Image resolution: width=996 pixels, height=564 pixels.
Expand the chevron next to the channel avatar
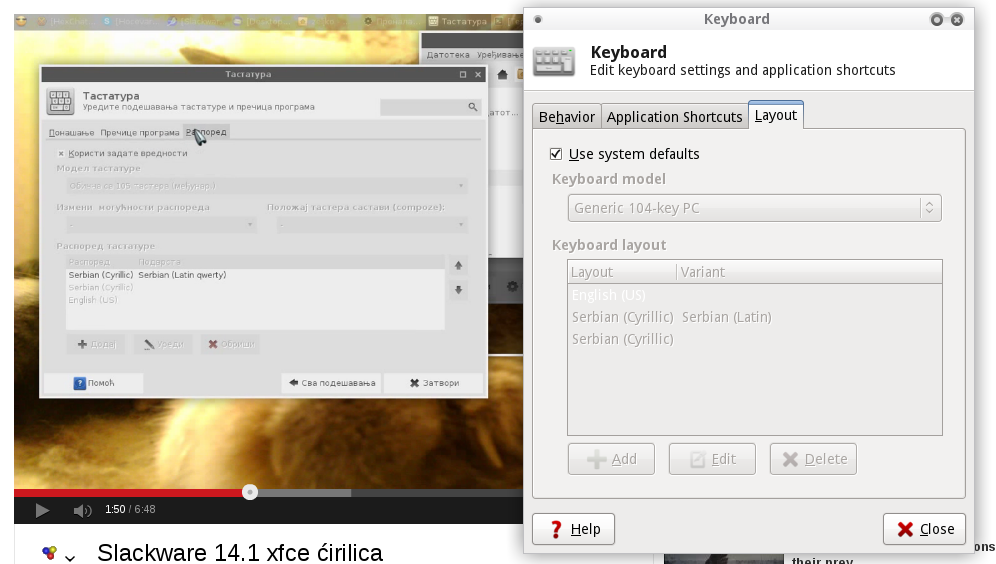tap(70, 556)
